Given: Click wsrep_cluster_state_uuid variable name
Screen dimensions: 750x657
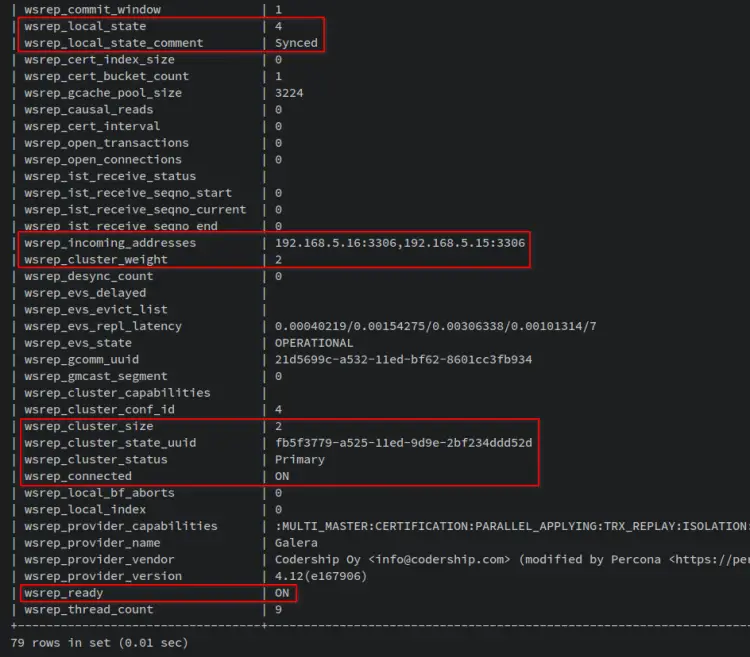Looking at the screenshot, I should pos(110,443).
